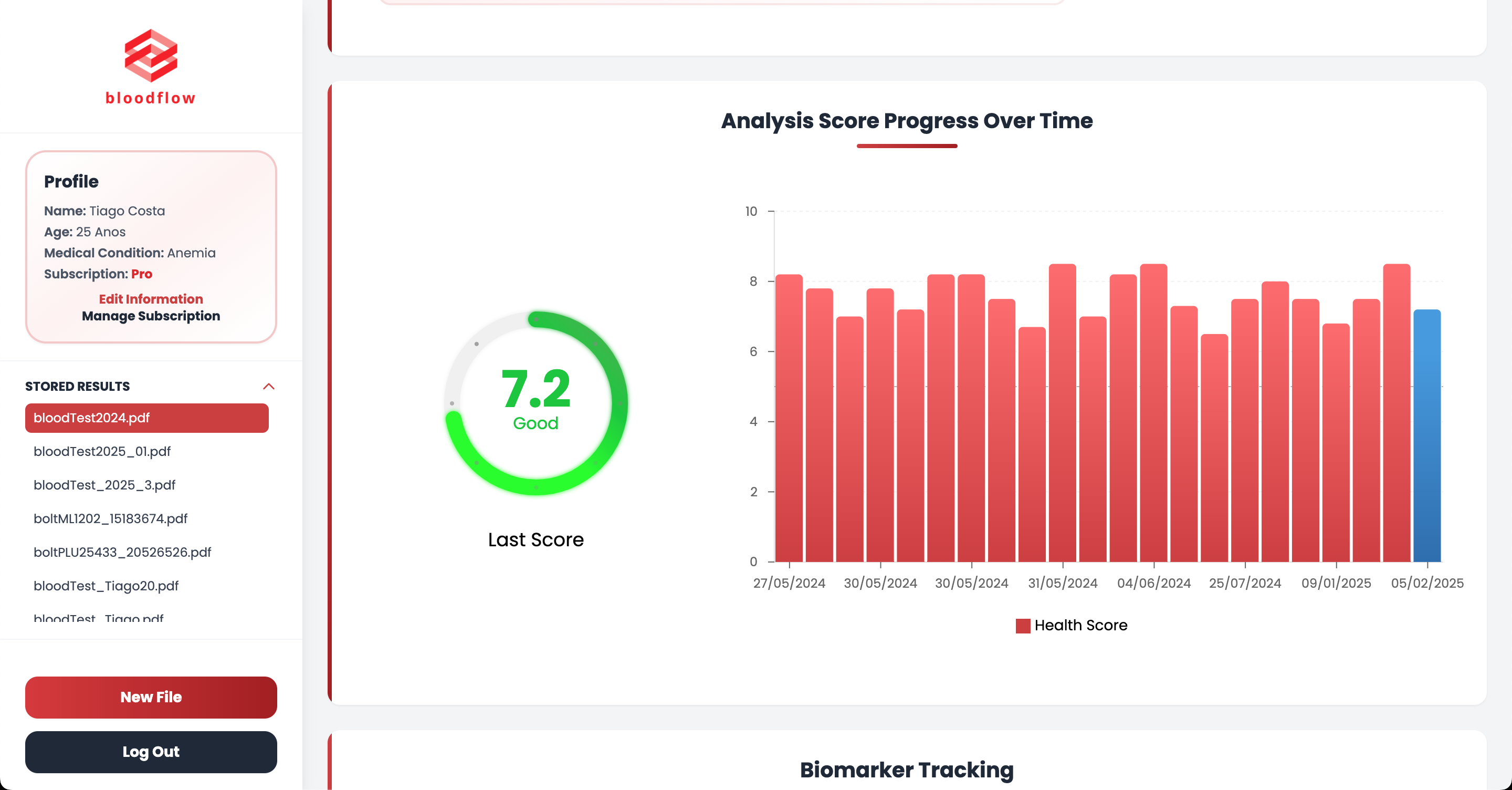Click the STORED RESULTS section header

pyautogui.click(x=78, y=387)
